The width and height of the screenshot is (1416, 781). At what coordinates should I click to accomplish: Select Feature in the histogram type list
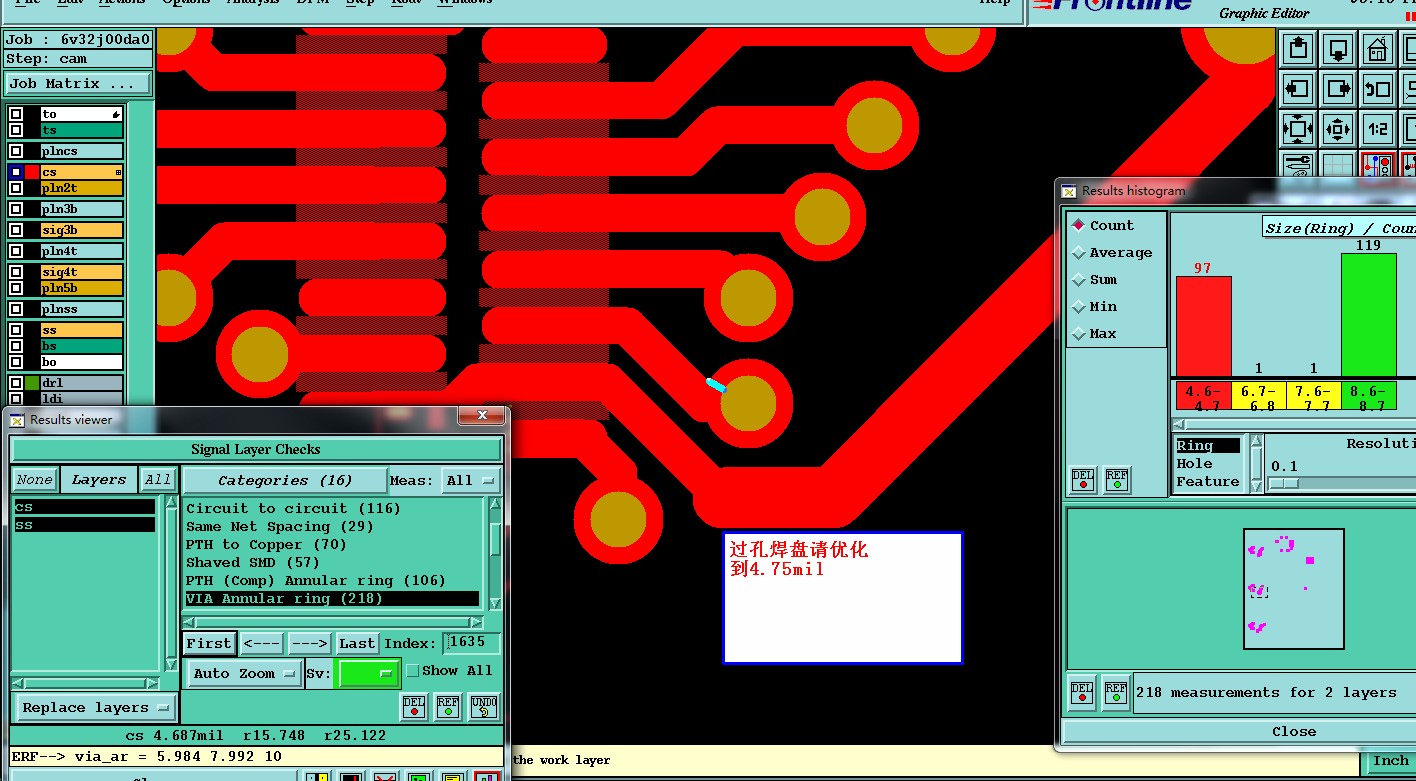pyautogui.click(x=1207, y=482)
